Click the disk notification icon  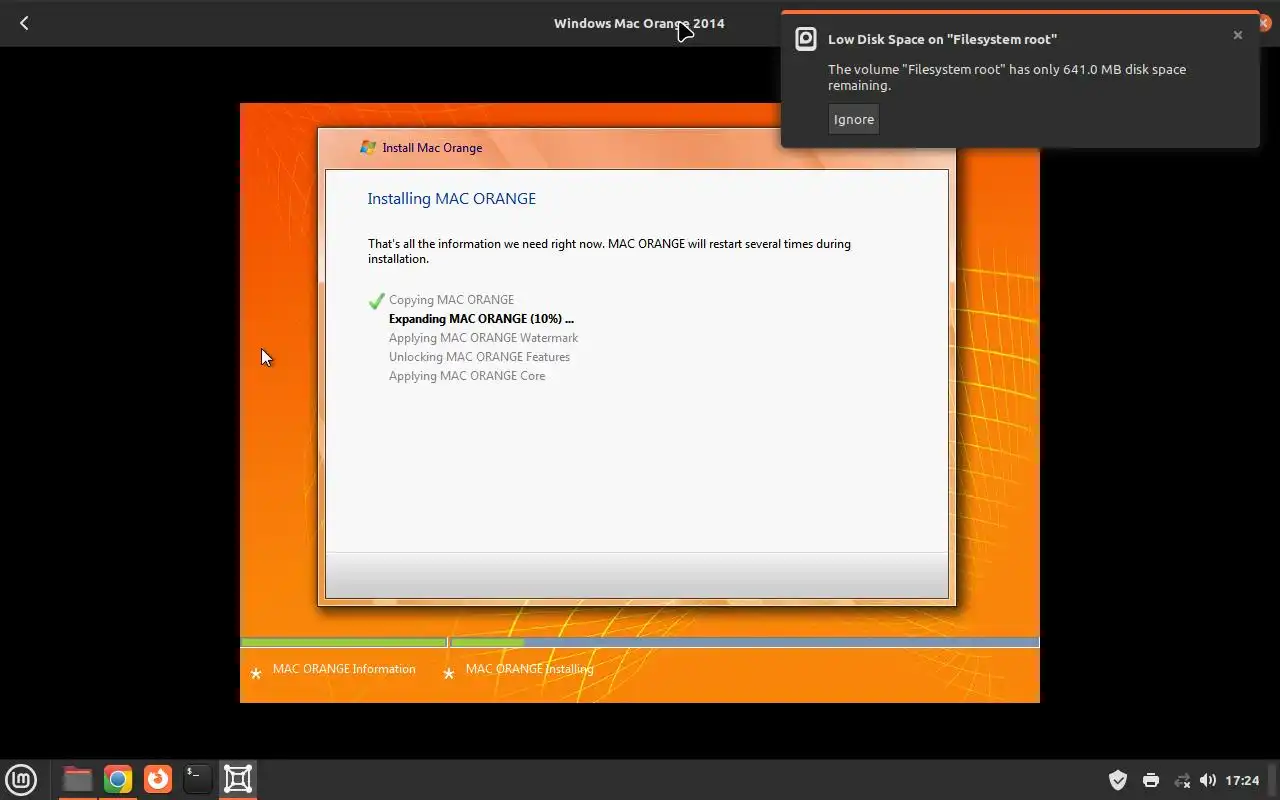(x=806, y=39)
